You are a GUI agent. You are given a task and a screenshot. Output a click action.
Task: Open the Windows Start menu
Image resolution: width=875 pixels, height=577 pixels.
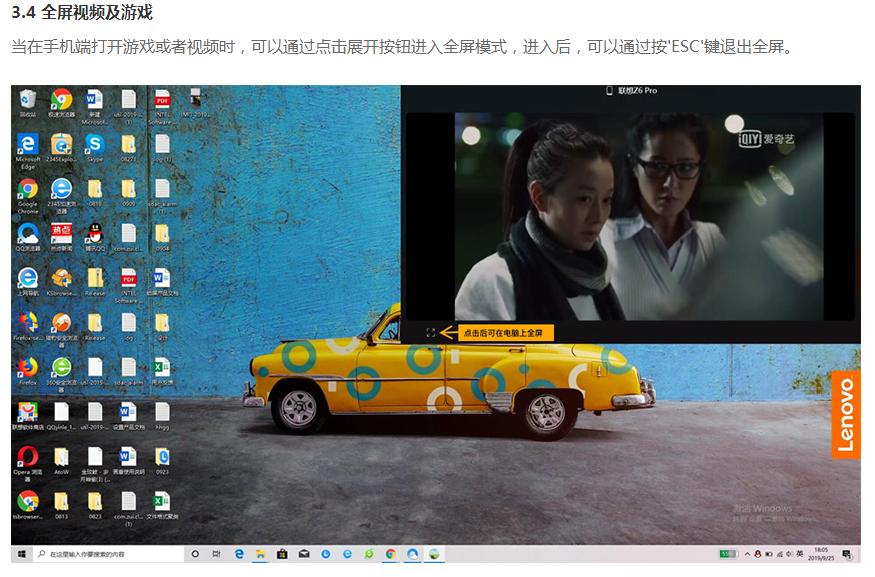[21, 552]
